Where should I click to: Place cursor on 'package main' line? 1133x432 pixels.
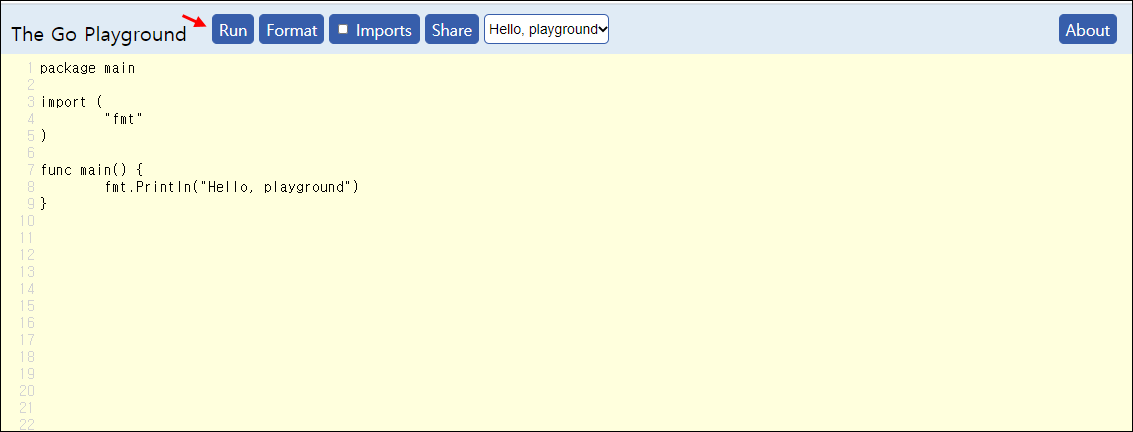(x=87, y=69)
